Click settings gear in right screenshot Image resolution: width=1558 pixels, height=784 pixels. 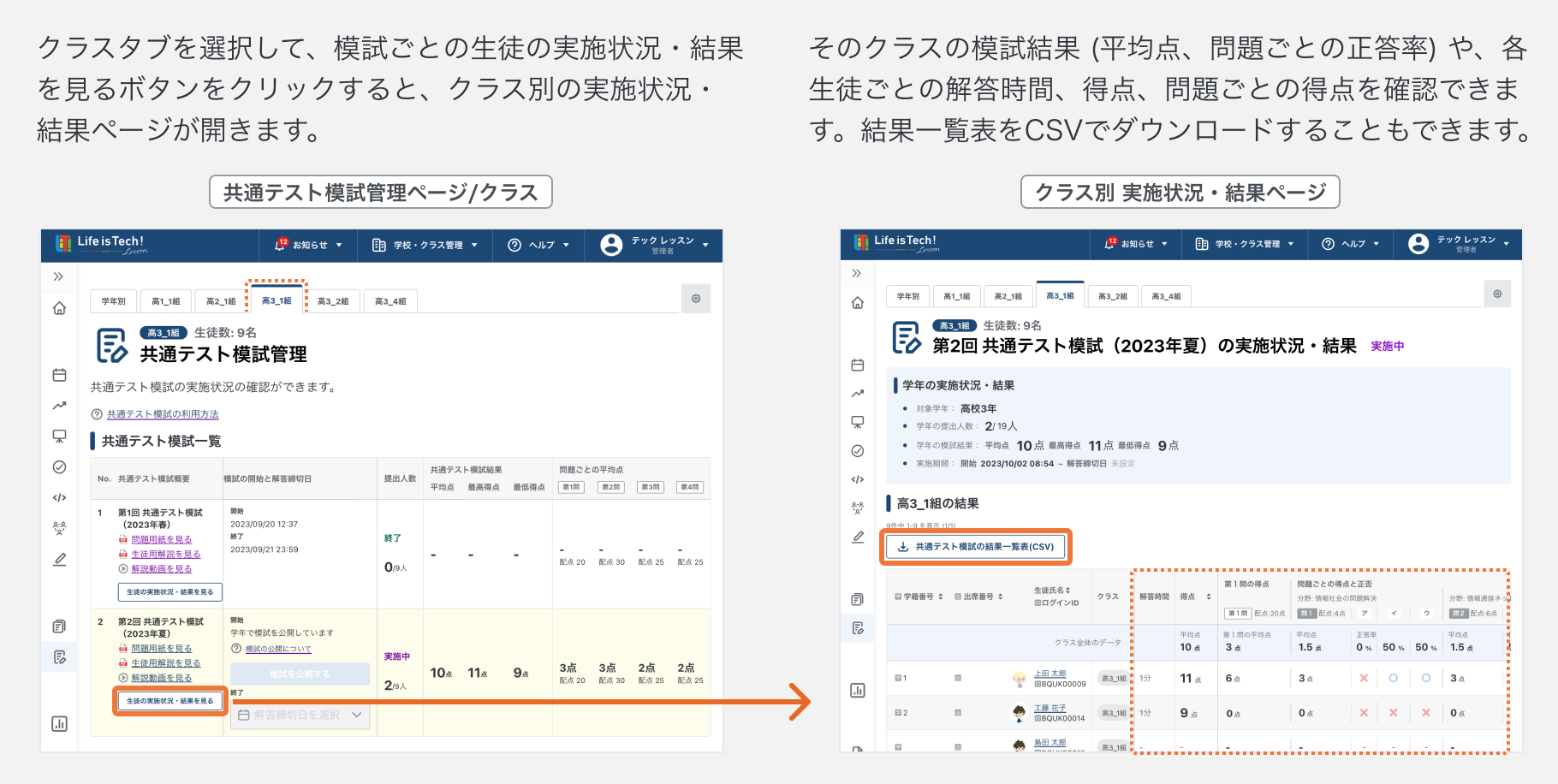(x=1497, y=294)
